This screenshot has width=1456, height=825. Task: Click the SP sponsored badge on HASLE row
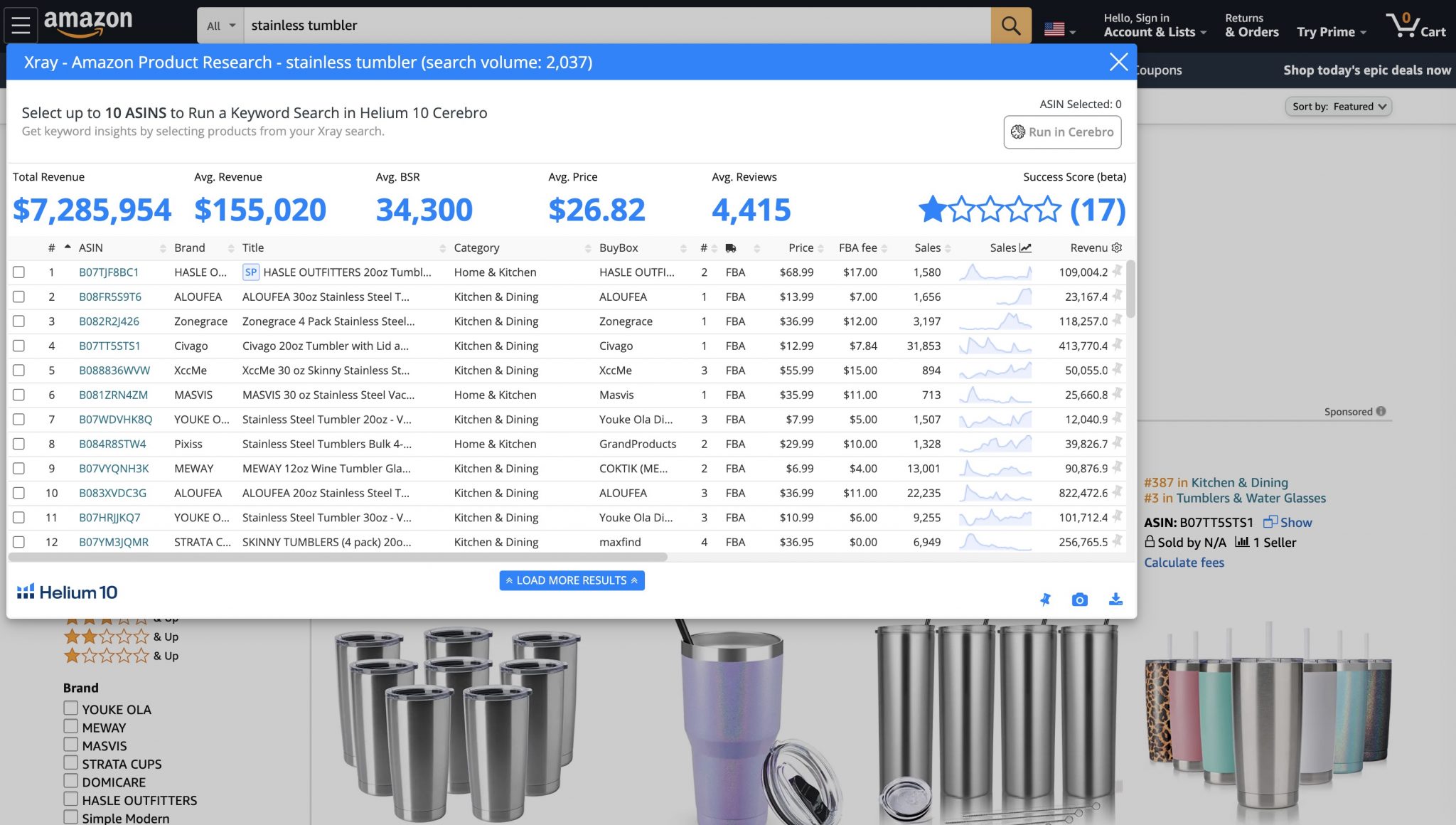pos(251,272)
